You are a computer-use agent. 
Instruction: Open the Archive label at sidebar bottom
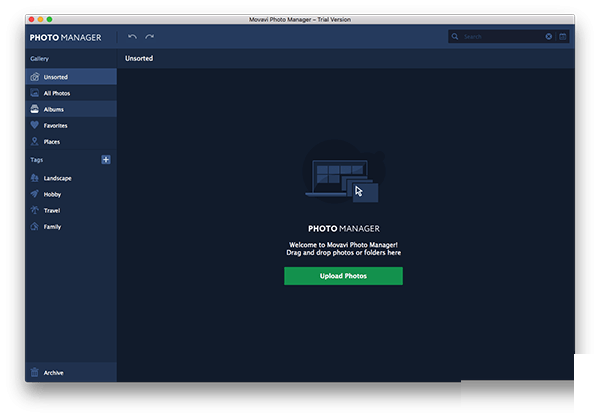tap(54, 373)
